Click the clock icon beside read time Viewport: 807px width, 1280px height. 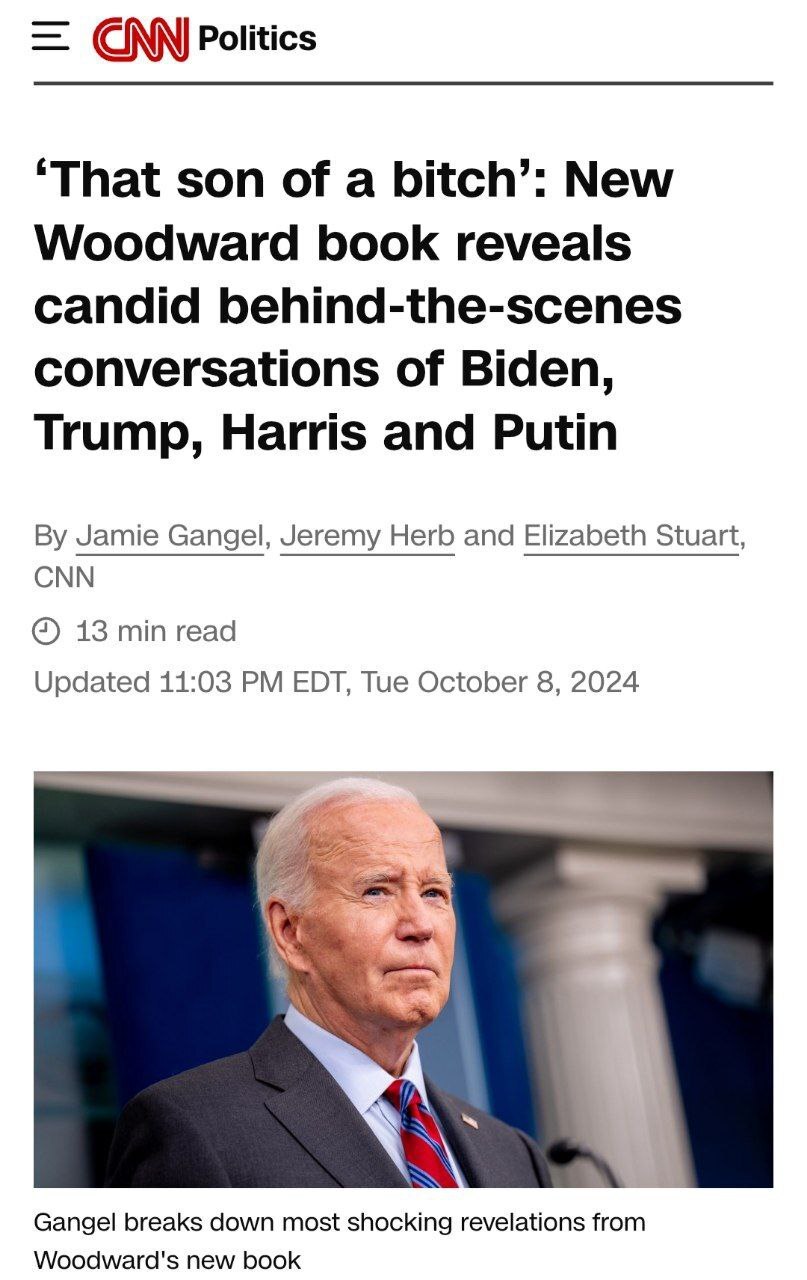pos(47,631)
